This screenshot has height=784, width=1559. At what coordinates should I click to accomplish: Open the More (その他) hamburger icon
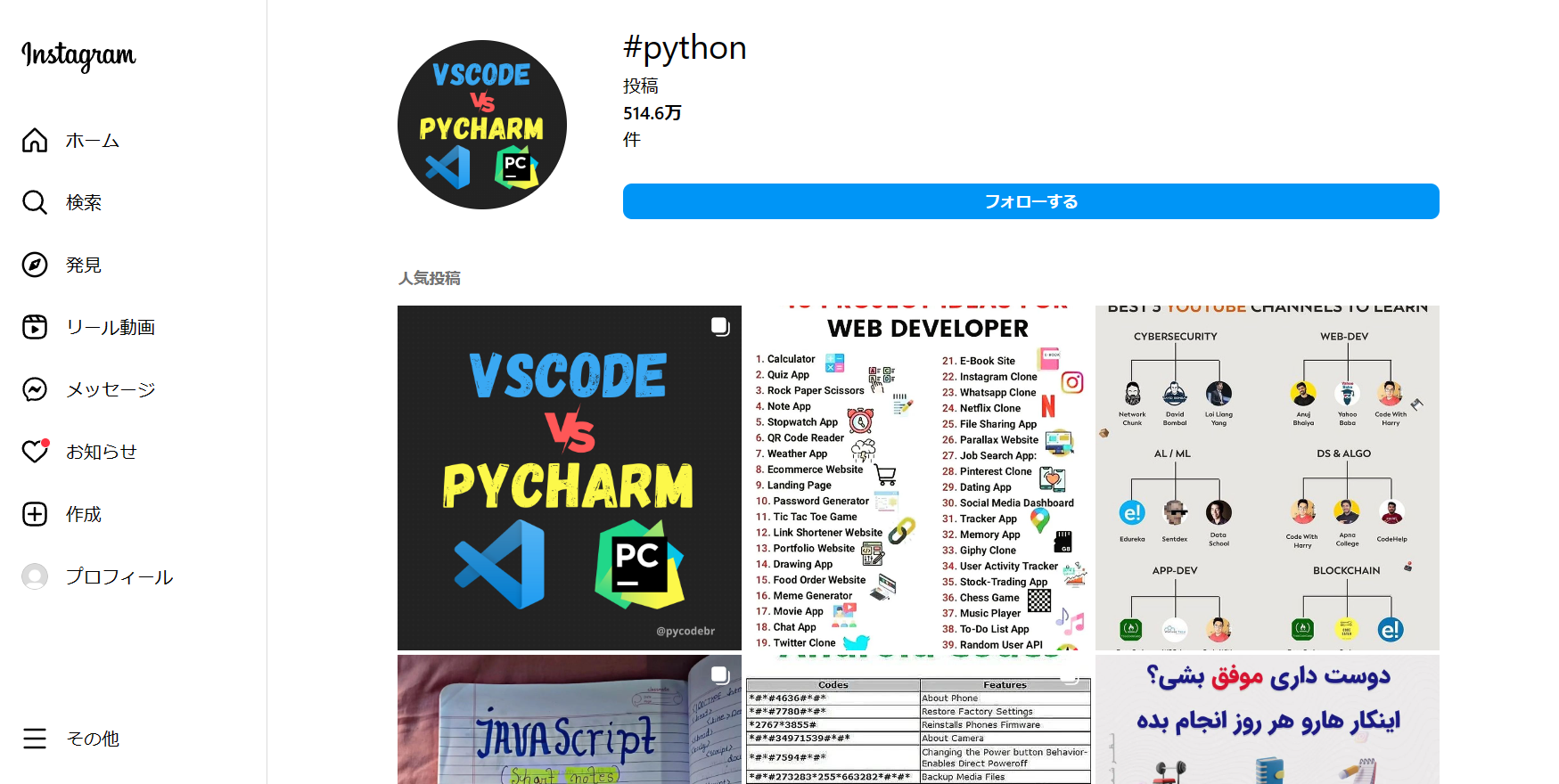point(35,739)
